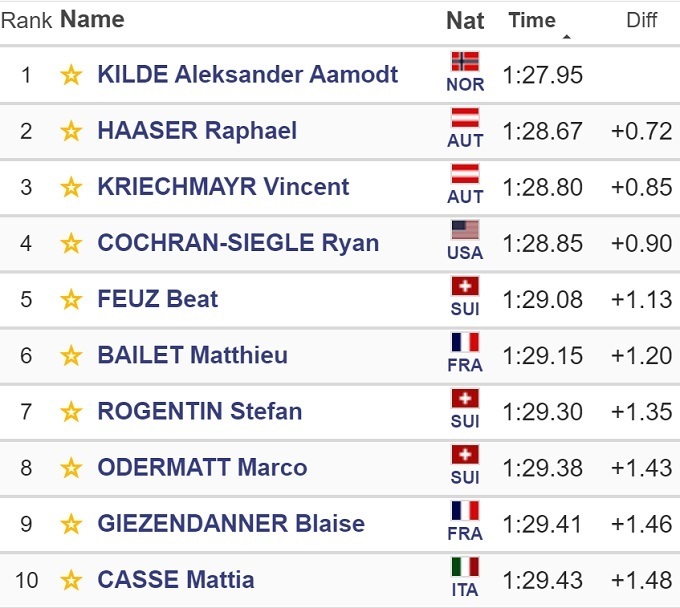
Task: Toggle favorite star for FEUZ Beat
Action: pyautogui.click(x=71, y=299)
